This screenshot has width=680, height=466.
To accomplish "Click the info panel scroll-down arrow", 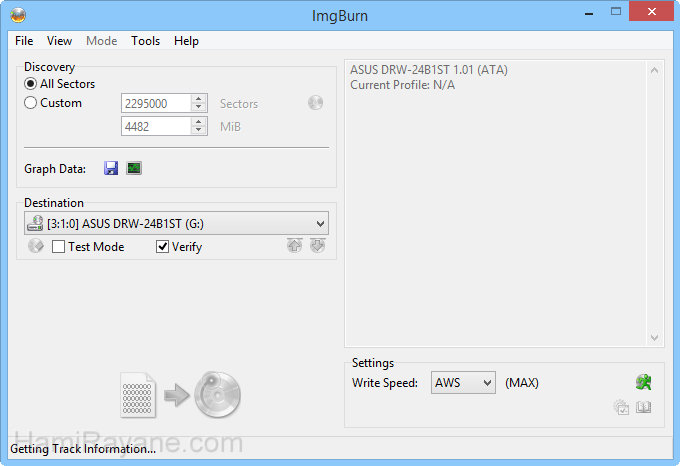I will 654,337.
